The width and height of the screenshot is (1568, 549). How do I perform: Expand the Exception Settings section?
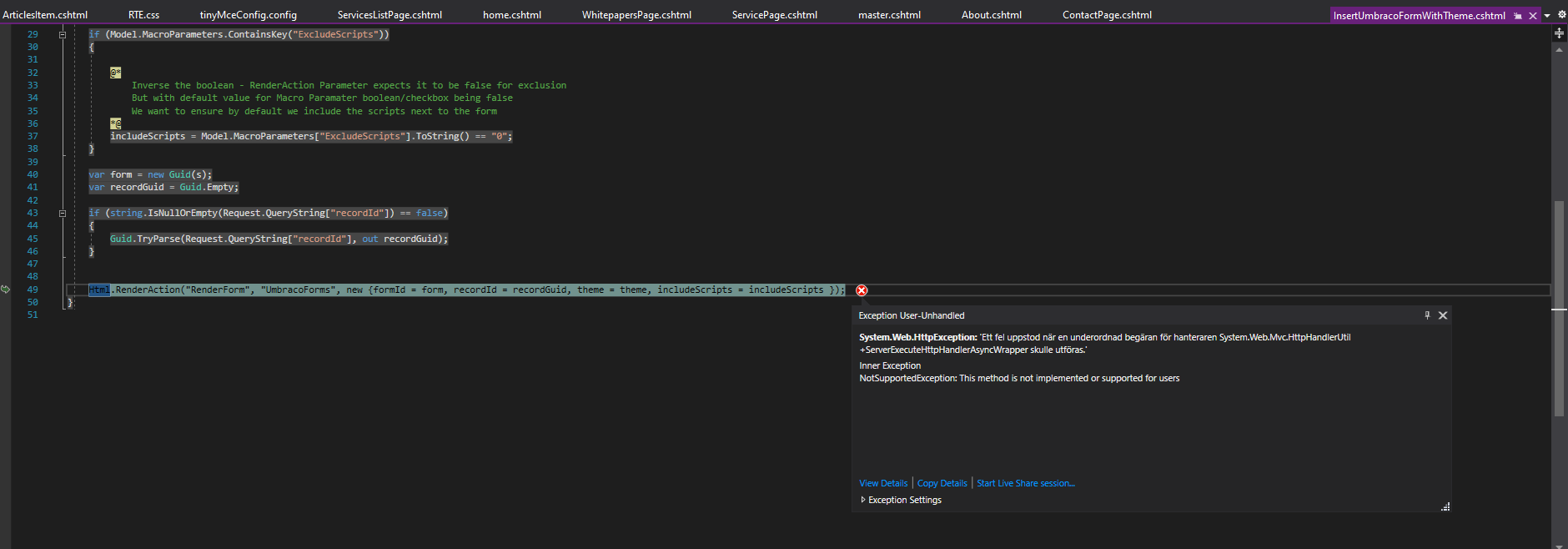point(901,500)
